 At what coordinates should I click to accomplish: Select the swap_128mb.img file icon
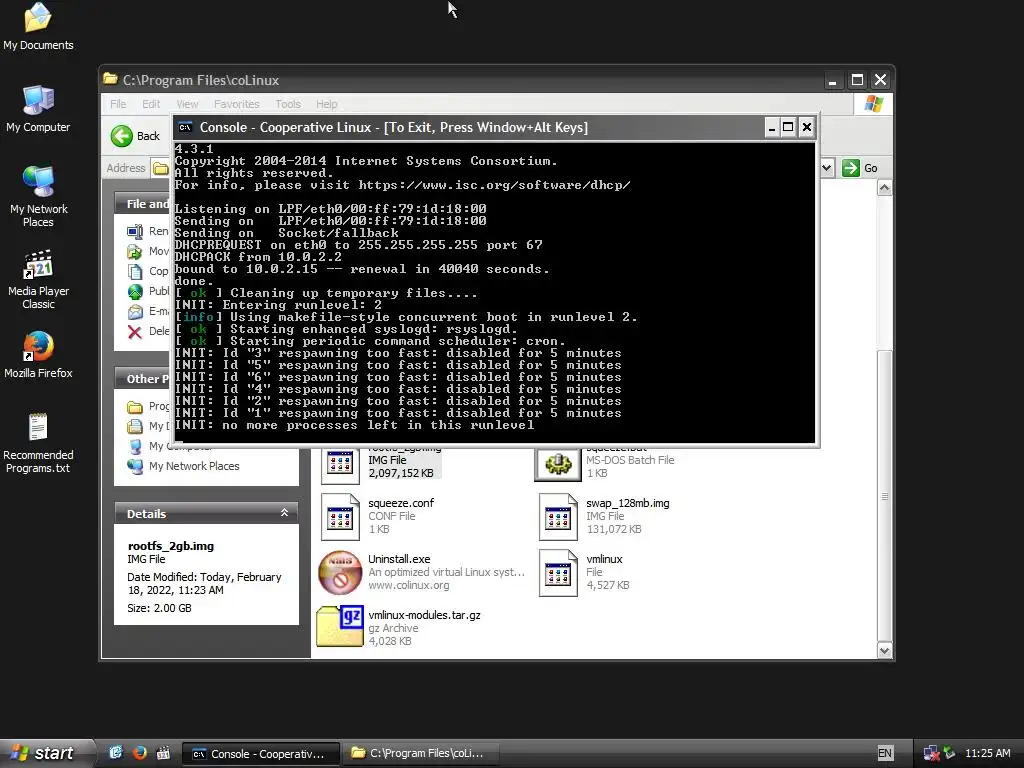pos(558,517)
